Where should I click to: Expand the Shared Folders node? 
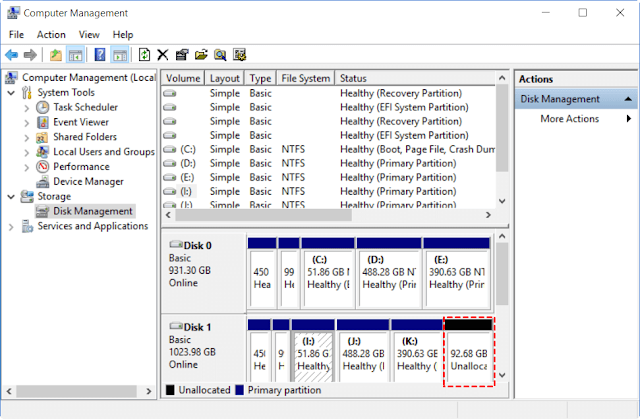[x=27, y=138]
